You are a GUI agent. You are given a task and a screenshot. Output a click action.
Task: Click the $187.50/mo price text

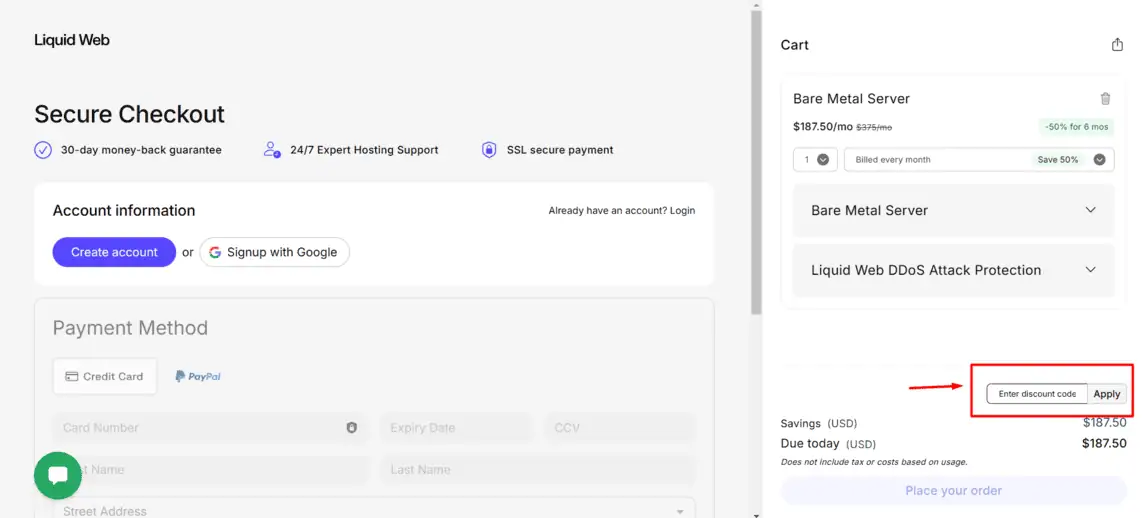pos(823,126)
